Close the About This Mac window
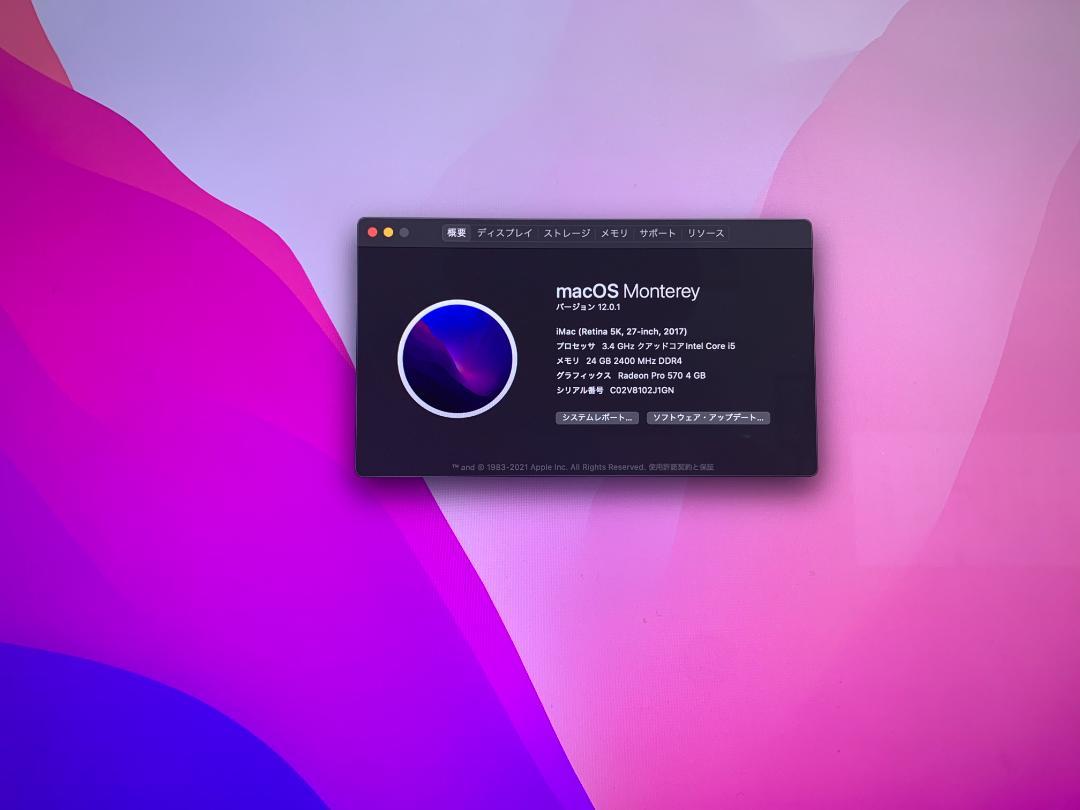The height and width of the screenshot is (810, 1080). click(x=373, y=233)
